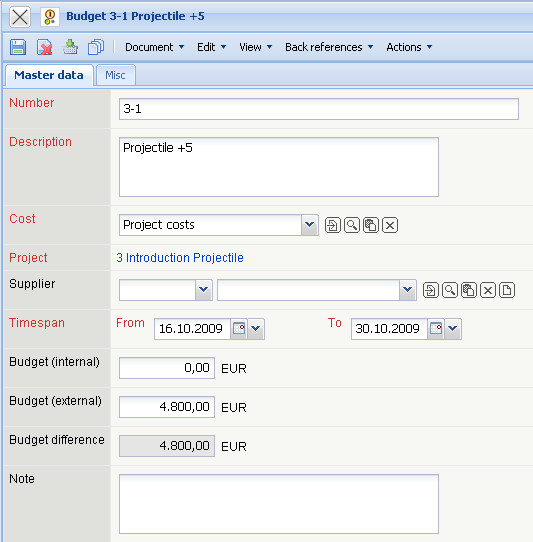Open the From date dropdown arrow
The height and width of the screenshot is (542, 533).
[x=256, y=328]
